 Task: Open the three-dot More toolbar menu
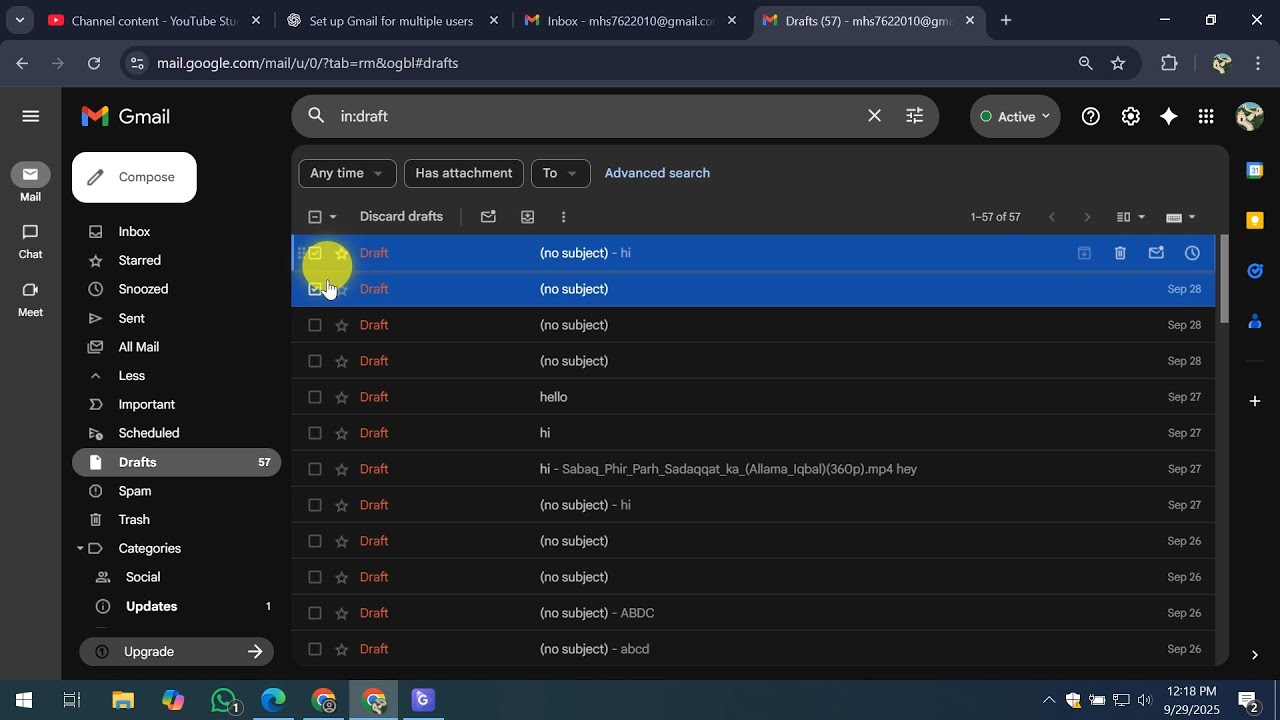564,216
